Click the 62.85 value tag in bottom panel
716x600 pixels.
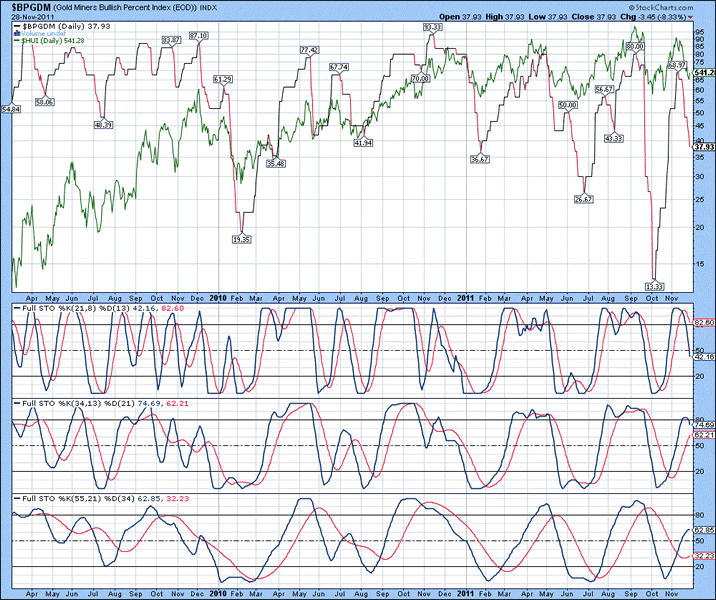(x=703, y=530)
